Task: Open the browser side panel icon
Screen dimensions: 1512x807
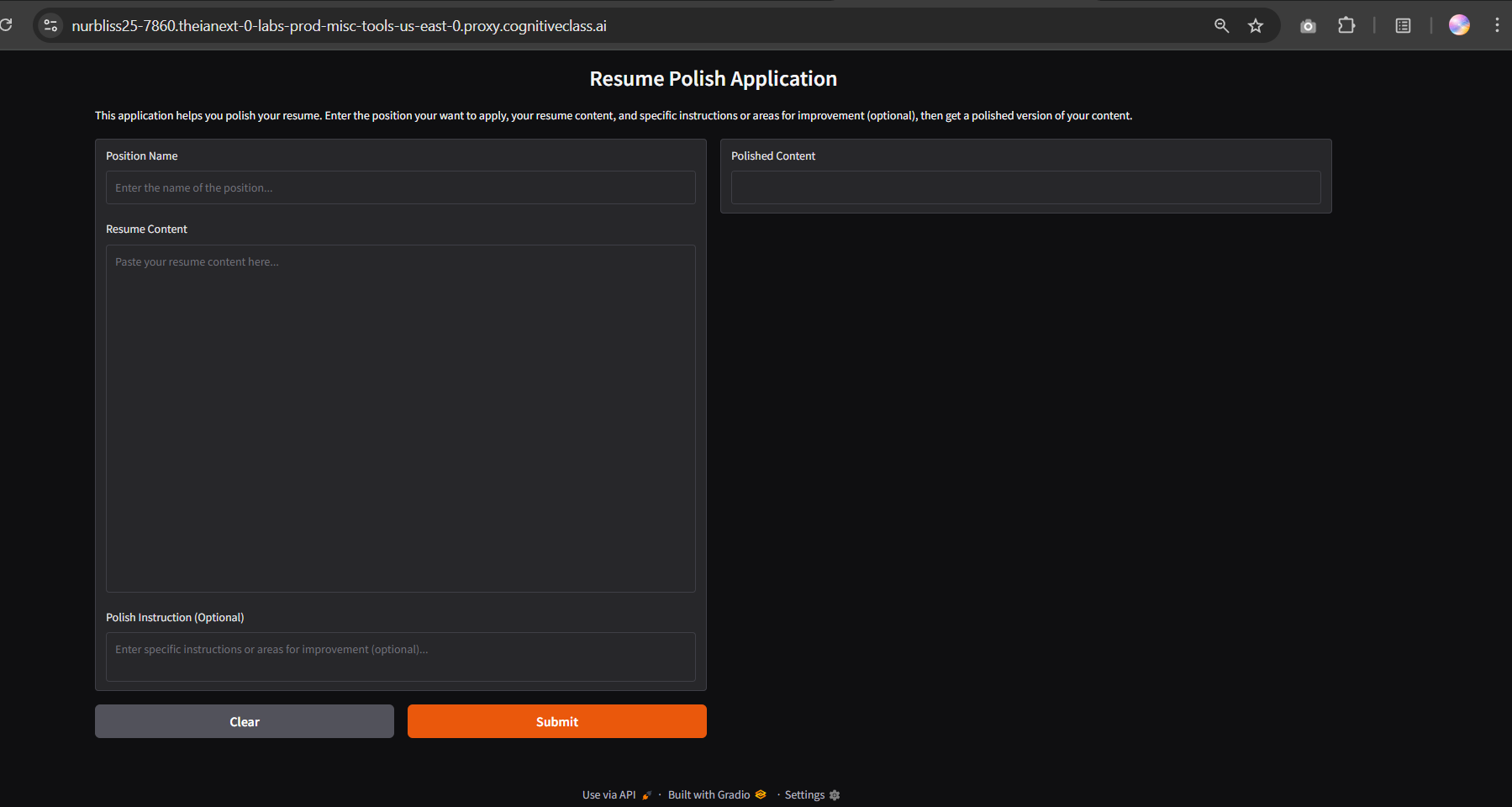Action: point(1403,26)
